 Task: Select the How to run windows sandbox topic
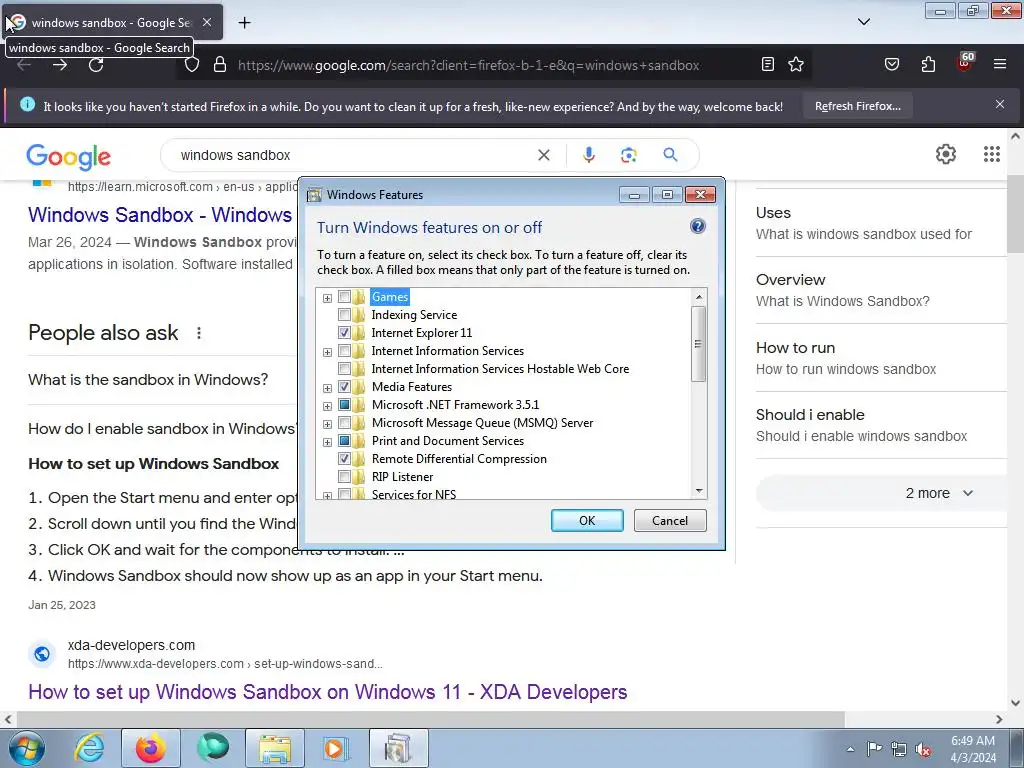pyautogui.click(x=846, y=358)
